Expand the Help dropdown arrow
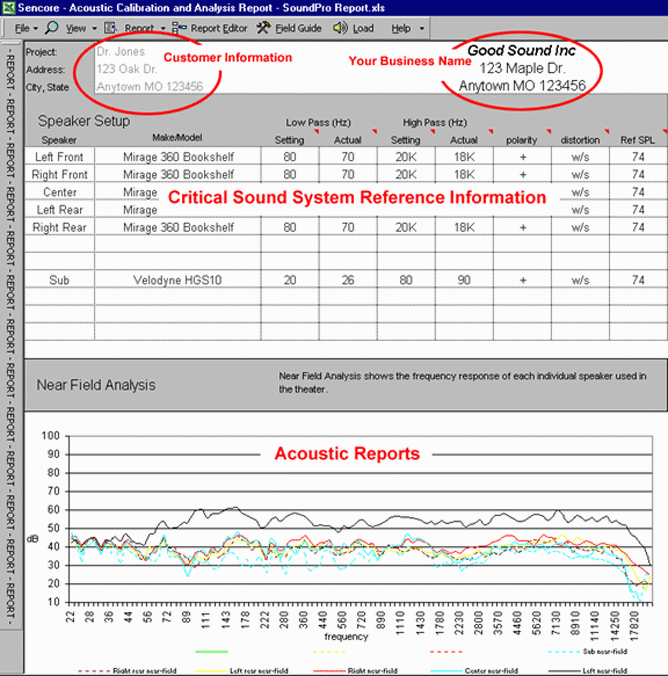This screenshot has width=668, height=676. pyautogui.click(x=422, y=29)
